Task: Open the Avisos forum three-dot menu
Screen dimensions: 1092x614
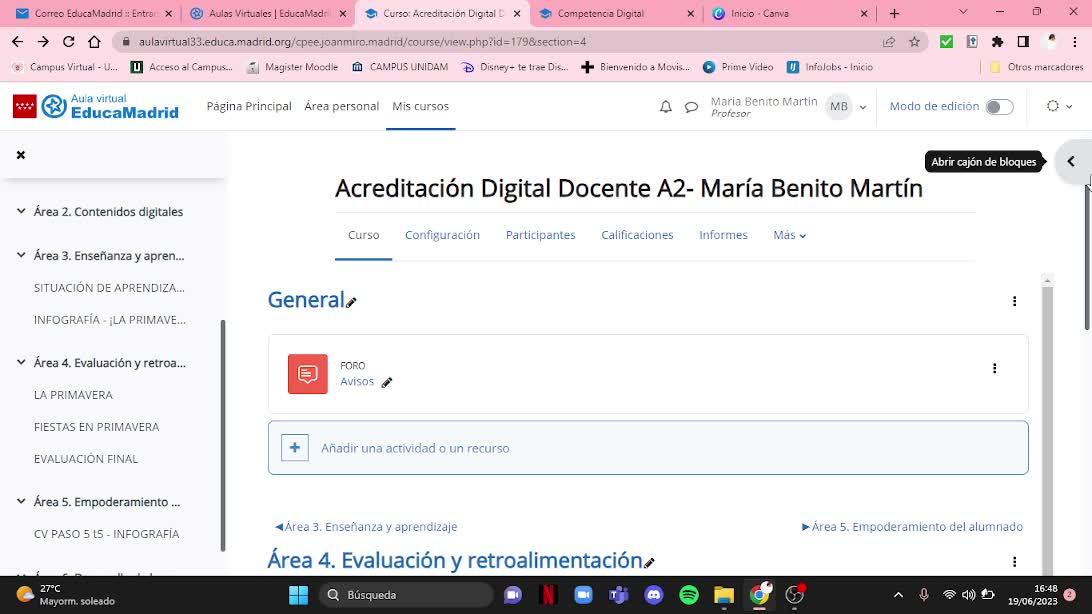Action: click(994, 368)
